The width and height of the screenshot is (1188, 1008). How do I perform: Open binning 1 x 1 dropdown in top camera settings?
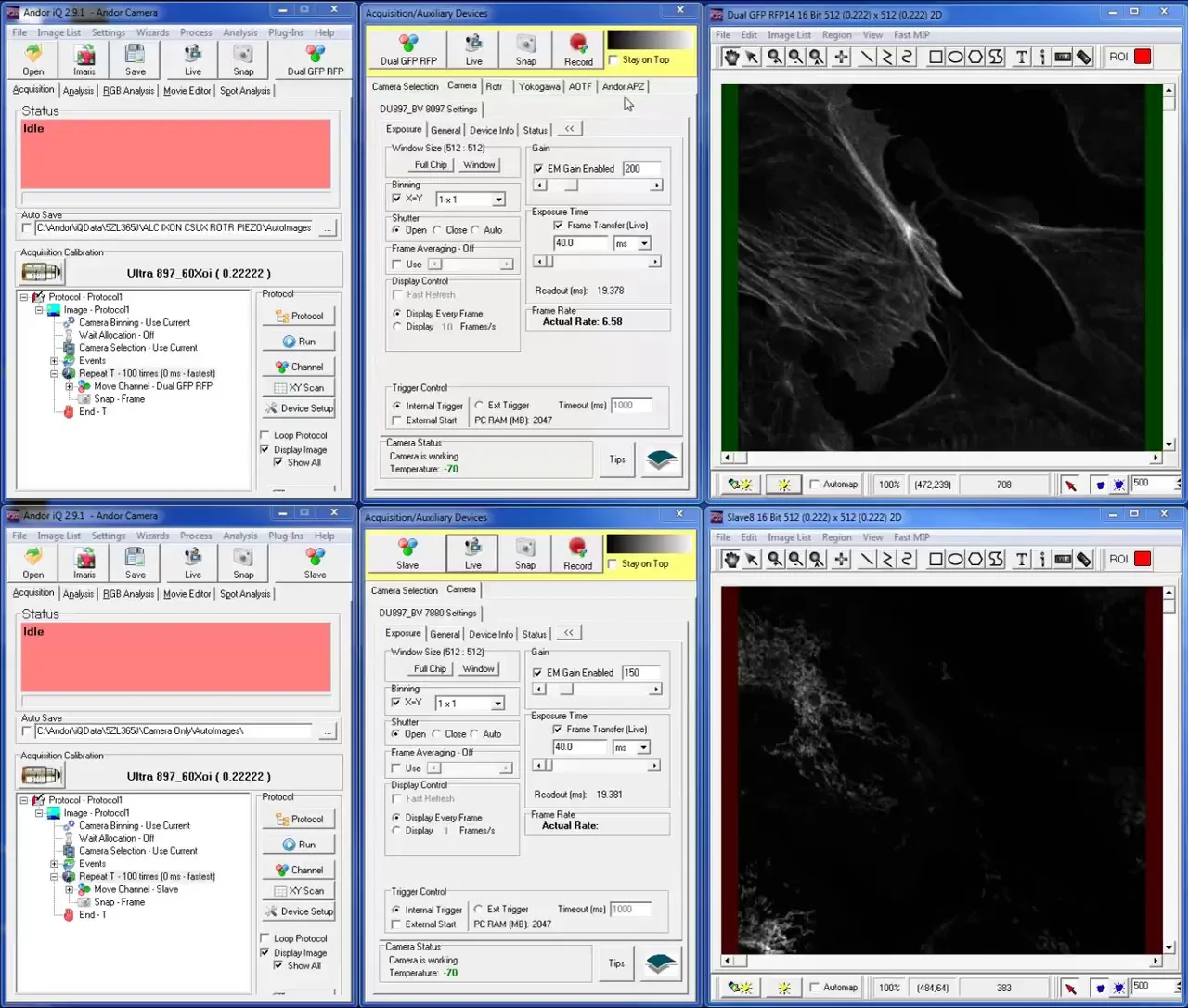coord(499,200)
